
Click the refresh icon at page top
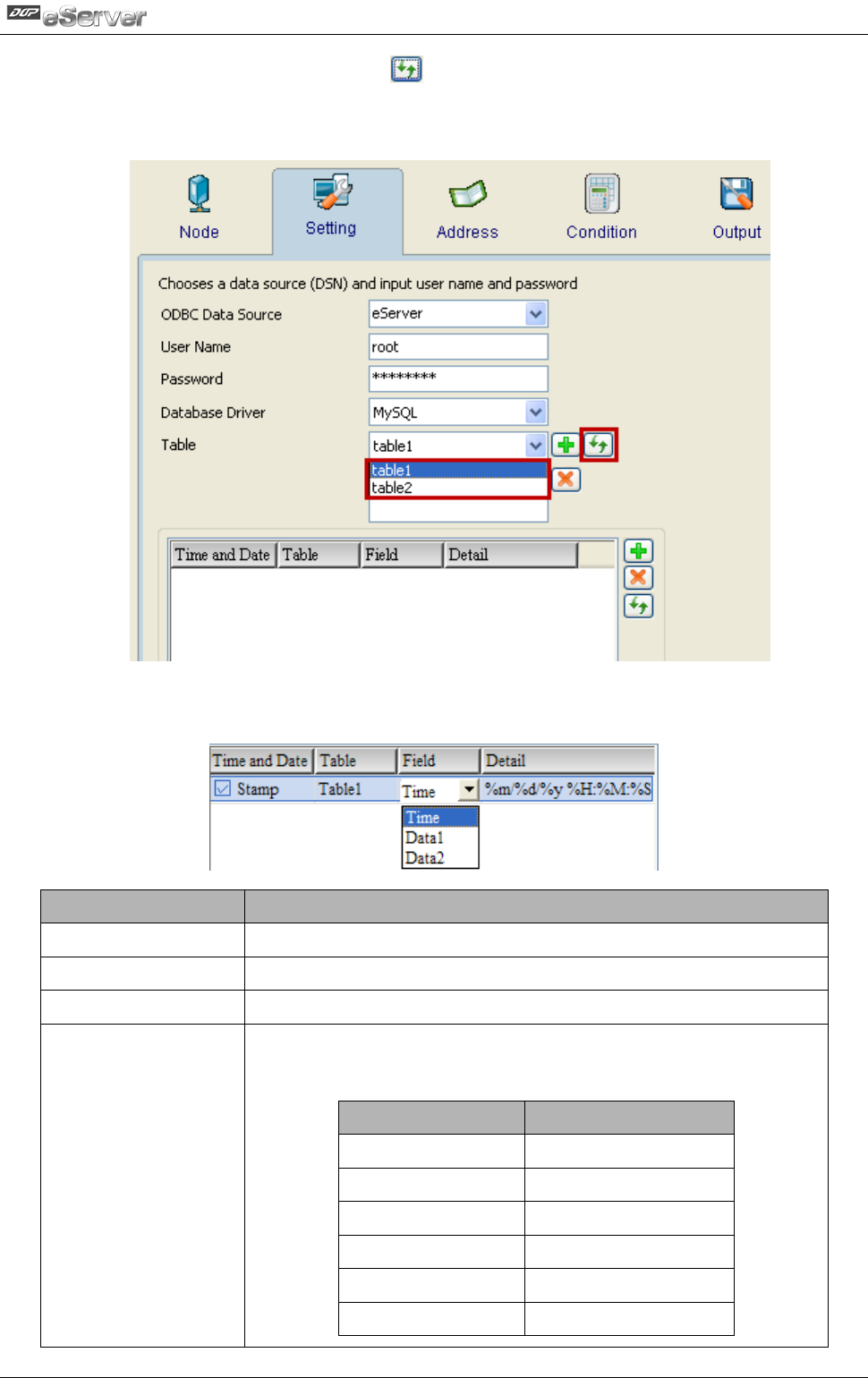pyautogui.click(x=406, y=69)
